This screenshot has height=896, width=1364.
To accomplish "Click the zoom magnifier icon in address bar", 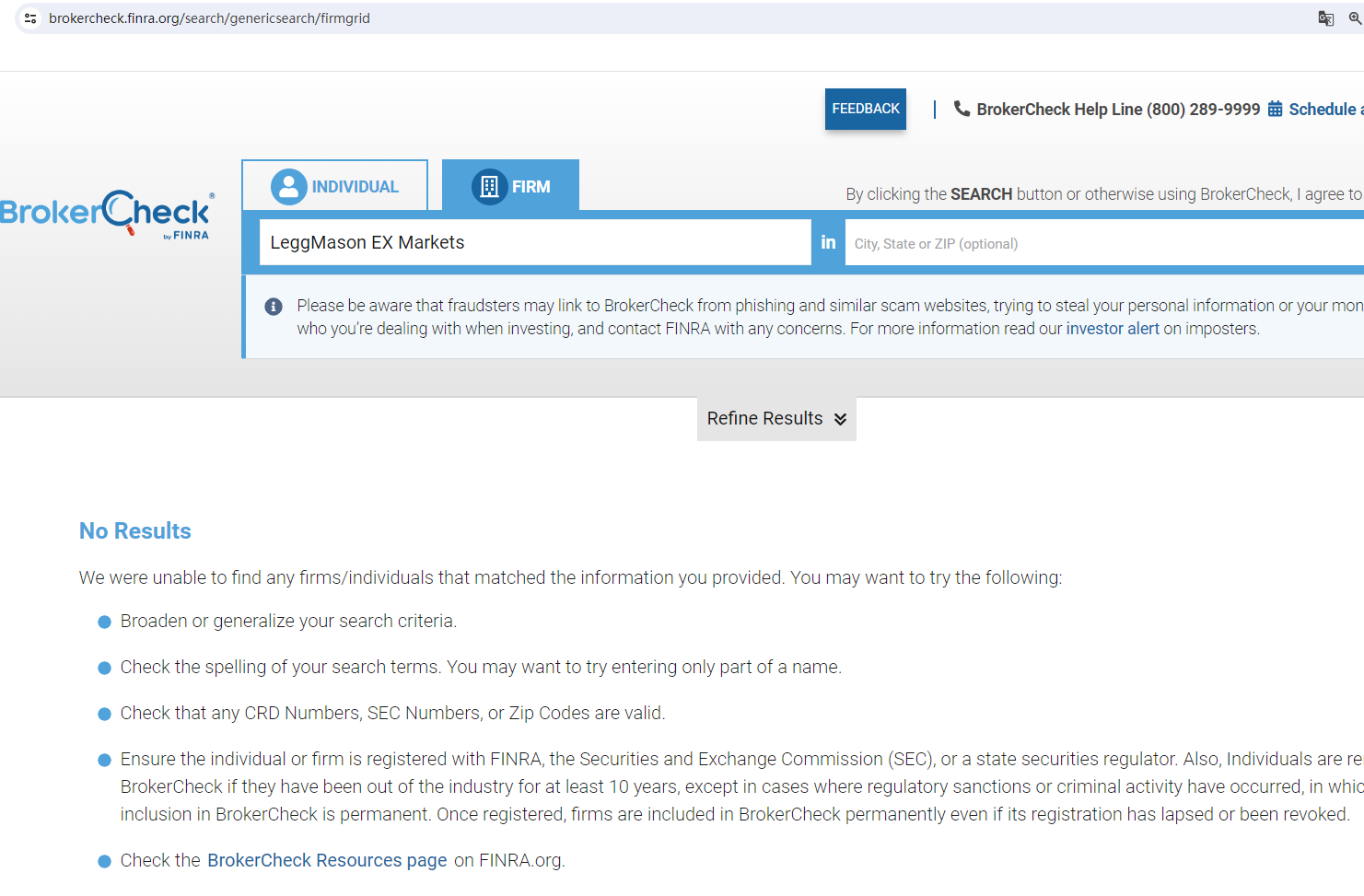I will [x=1356, y=18].
